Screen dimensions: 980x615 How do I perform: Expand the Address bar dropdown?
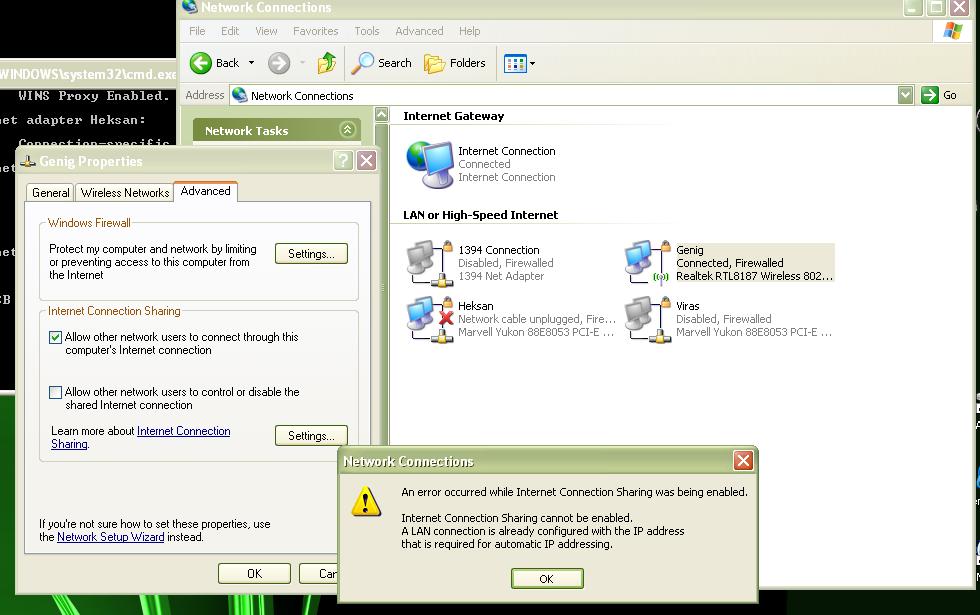(x=906, y=95)
